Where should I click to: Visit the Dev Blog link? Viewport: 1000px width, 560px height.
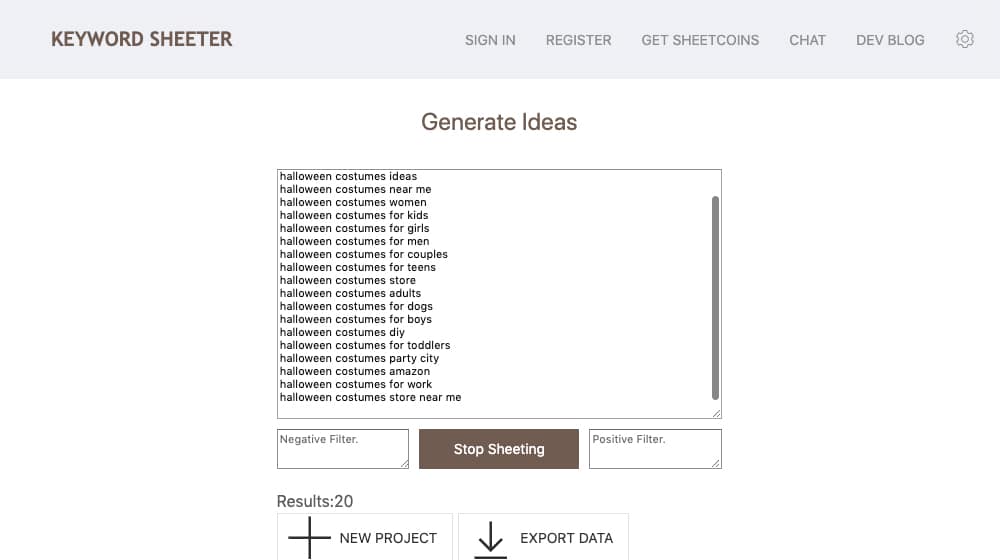coord(890,40)
